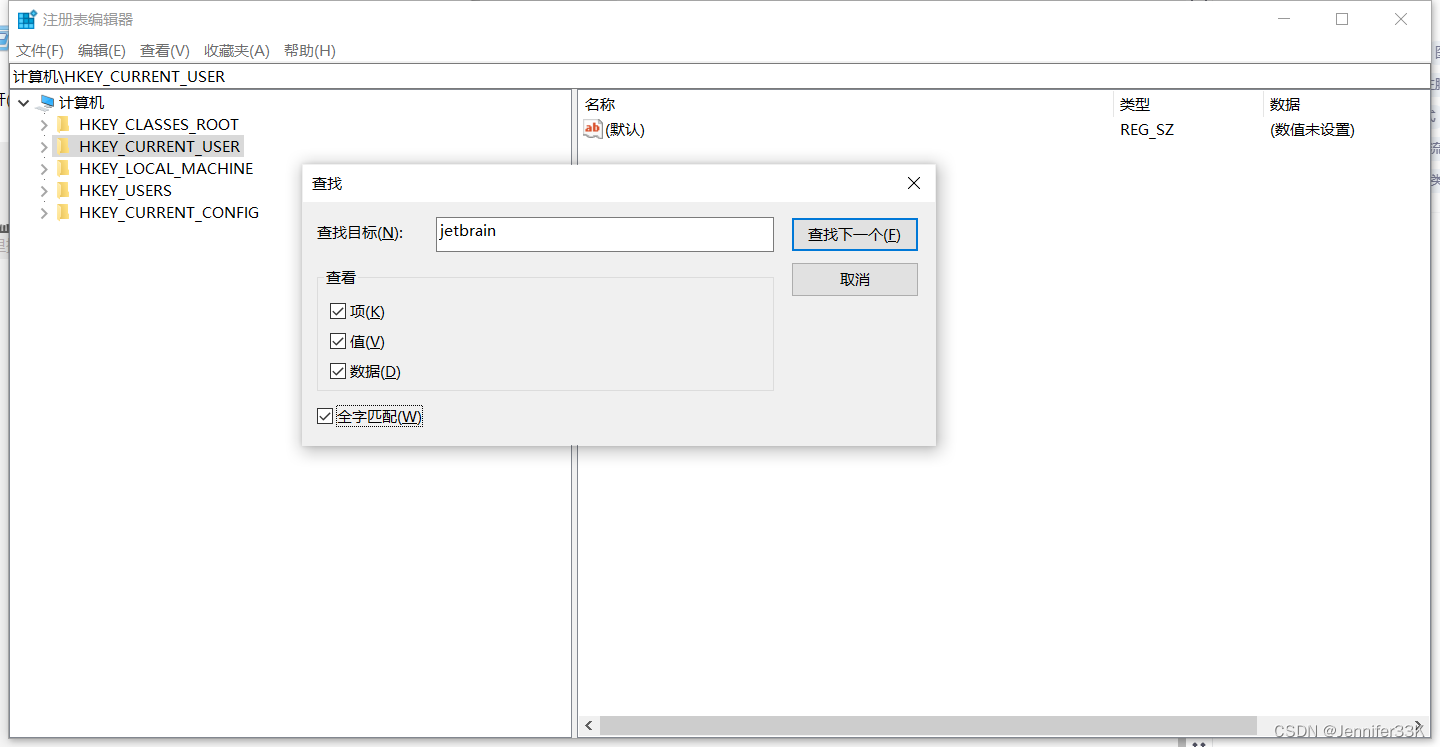Open the 文件(F) menu
The image size is (1440, 747).
(40, 50)
